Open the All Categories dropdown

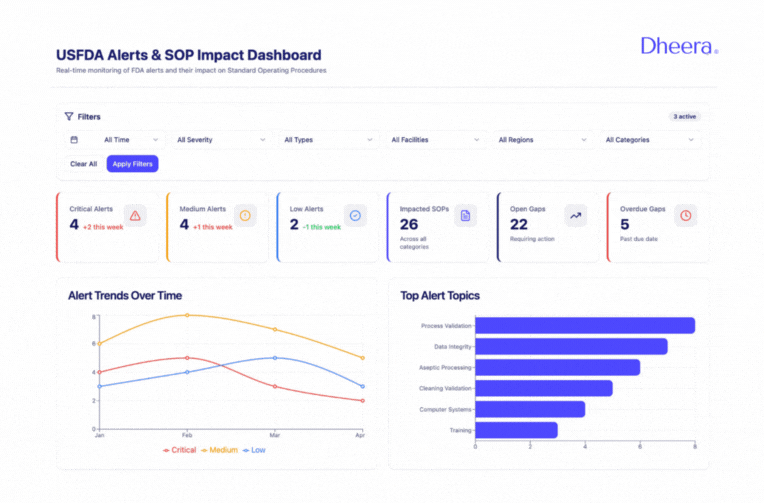(649, 140)
